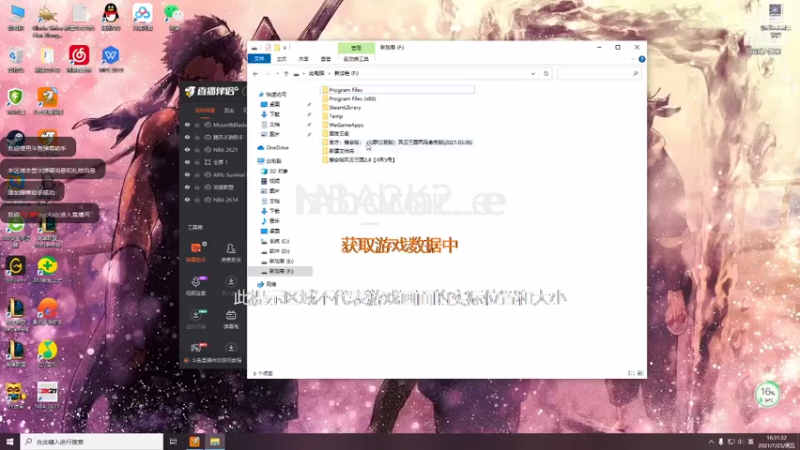800x450 pixels.
Task: Switch to the 共享 ribbon tab
Action: 304,59
